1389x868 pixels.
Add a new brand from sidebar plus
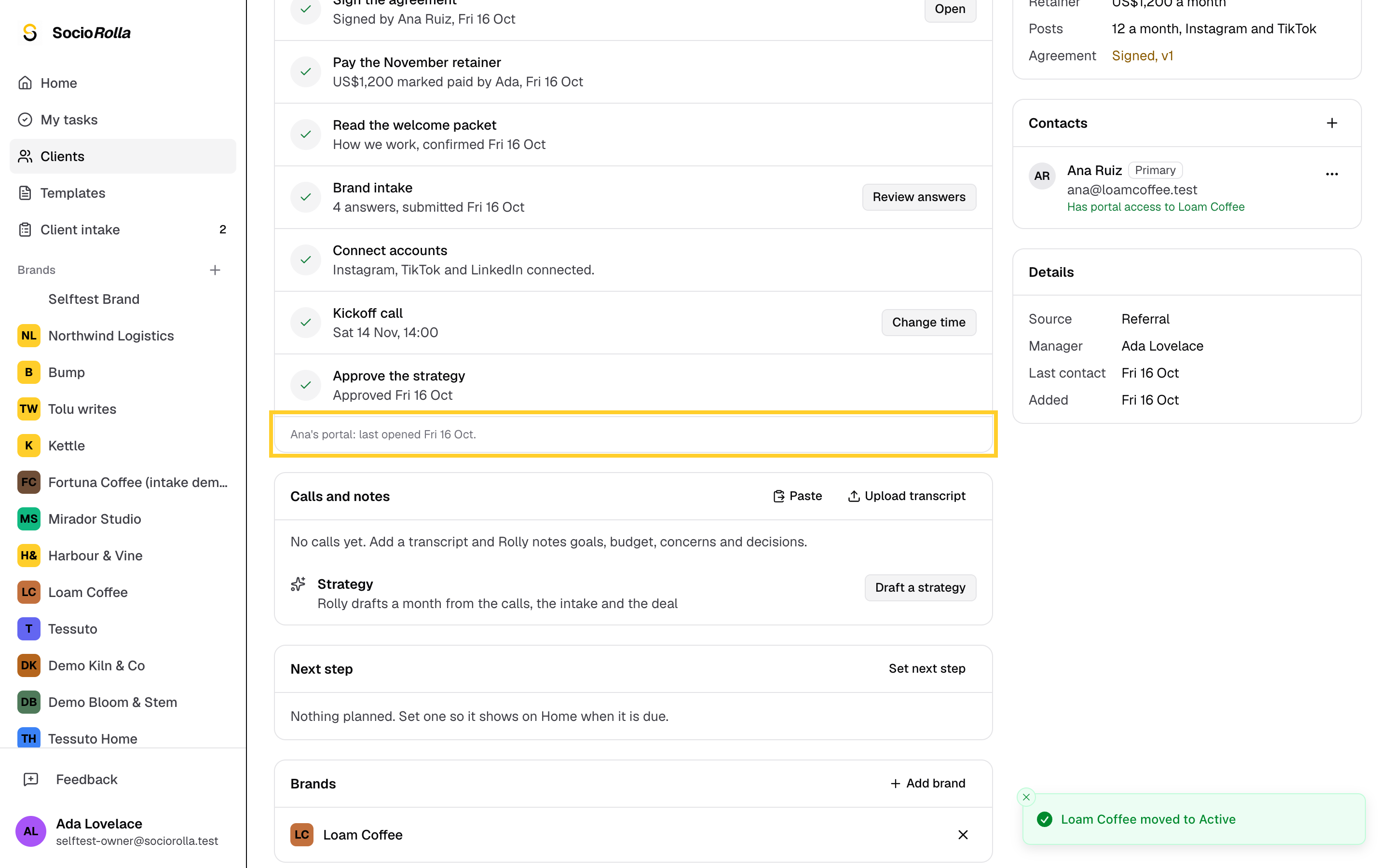coord(215,270)
